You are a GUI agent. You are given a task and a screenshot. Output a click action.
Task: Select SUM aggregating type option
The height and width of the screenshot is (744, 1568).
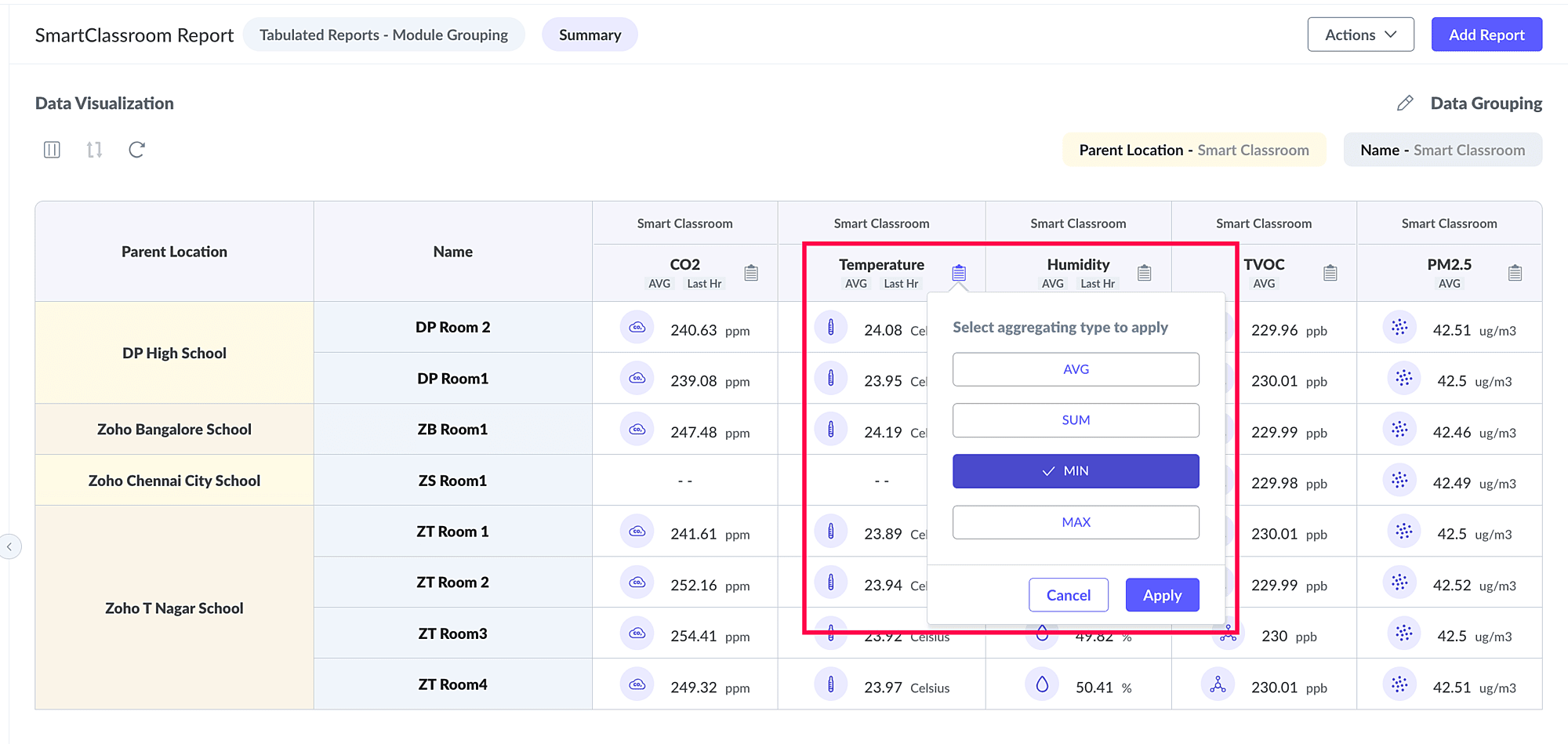(x=1076, y=420)
